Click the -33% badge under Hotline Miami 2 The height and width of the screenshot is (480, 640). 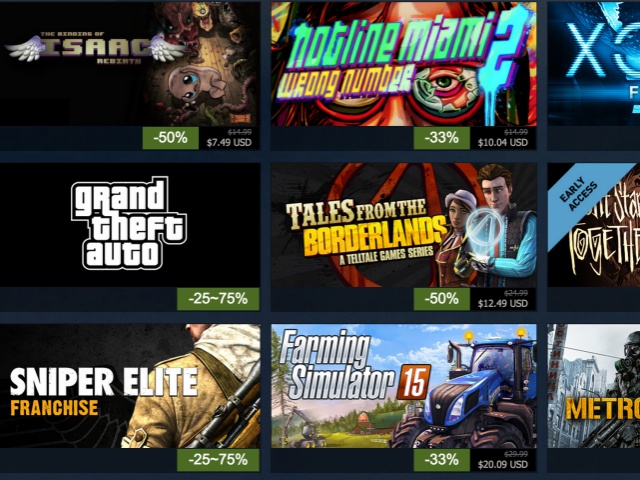point(442,138)
